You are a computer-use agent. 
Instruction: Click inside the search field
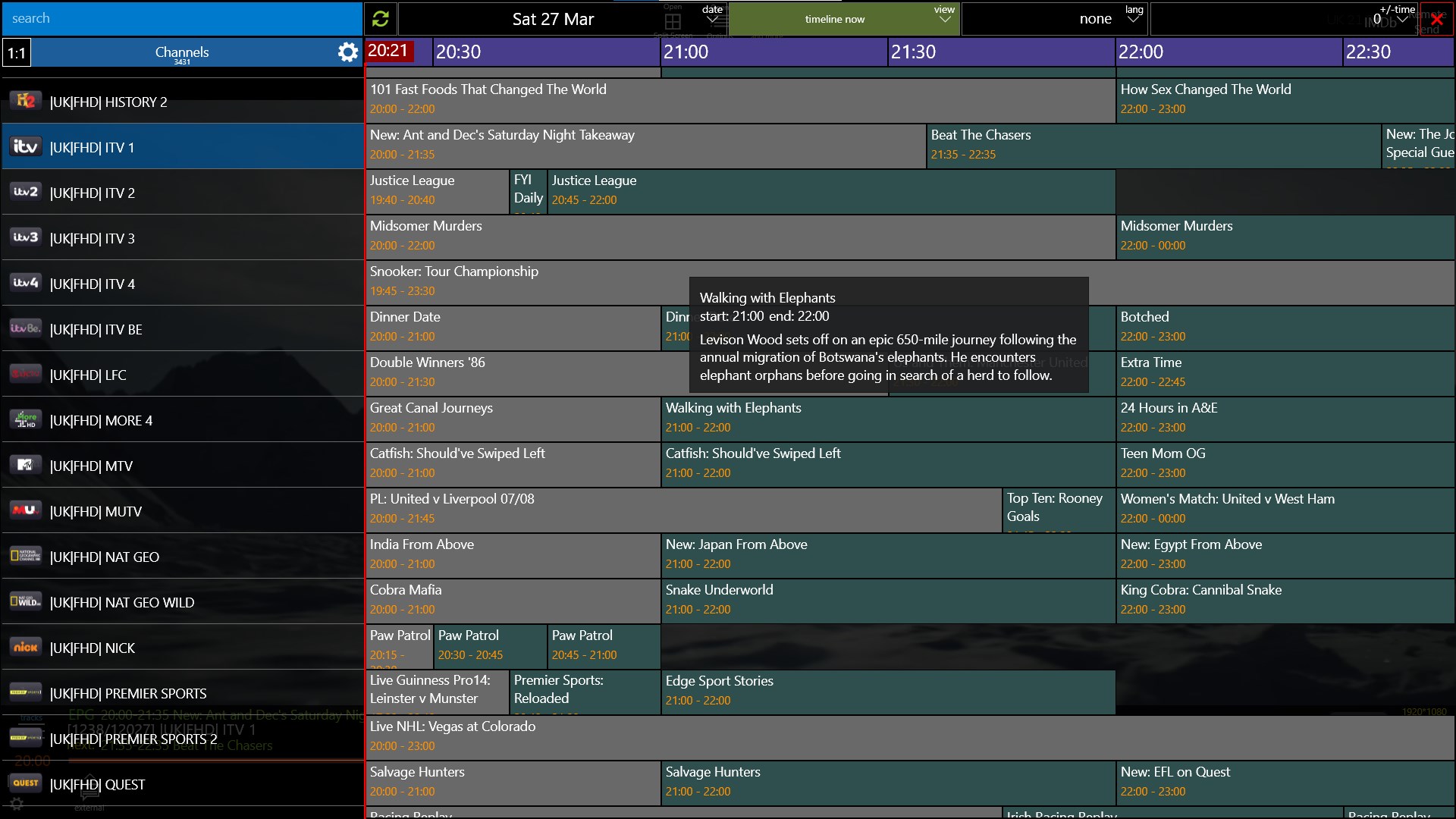click(182, 18)
